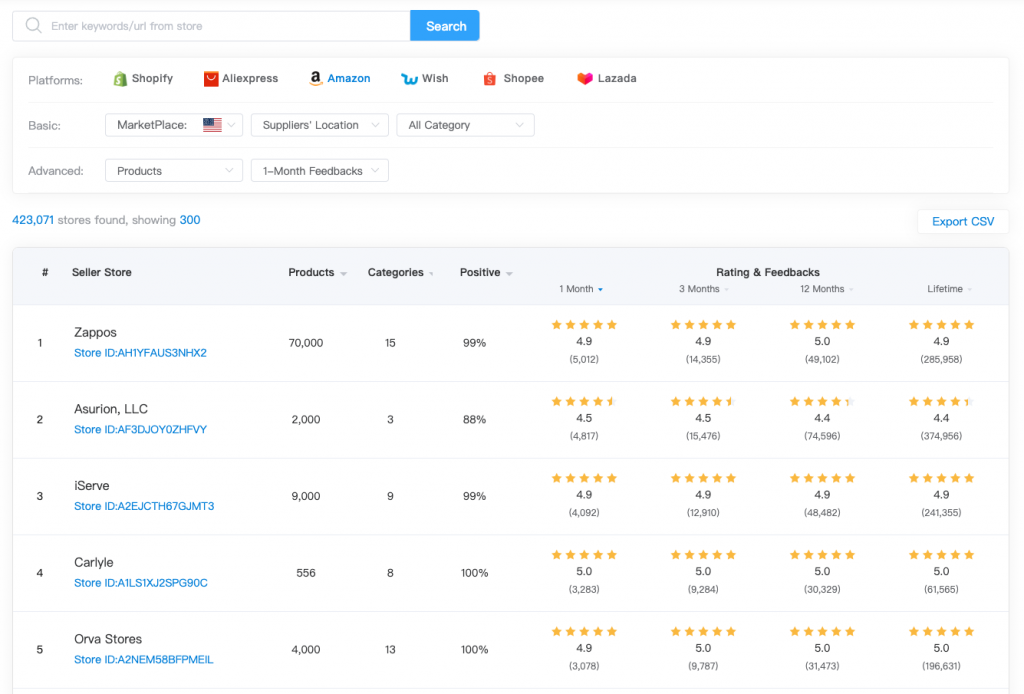
Task: Expand the All Category dropdown
Action: (x=465, y=125)
